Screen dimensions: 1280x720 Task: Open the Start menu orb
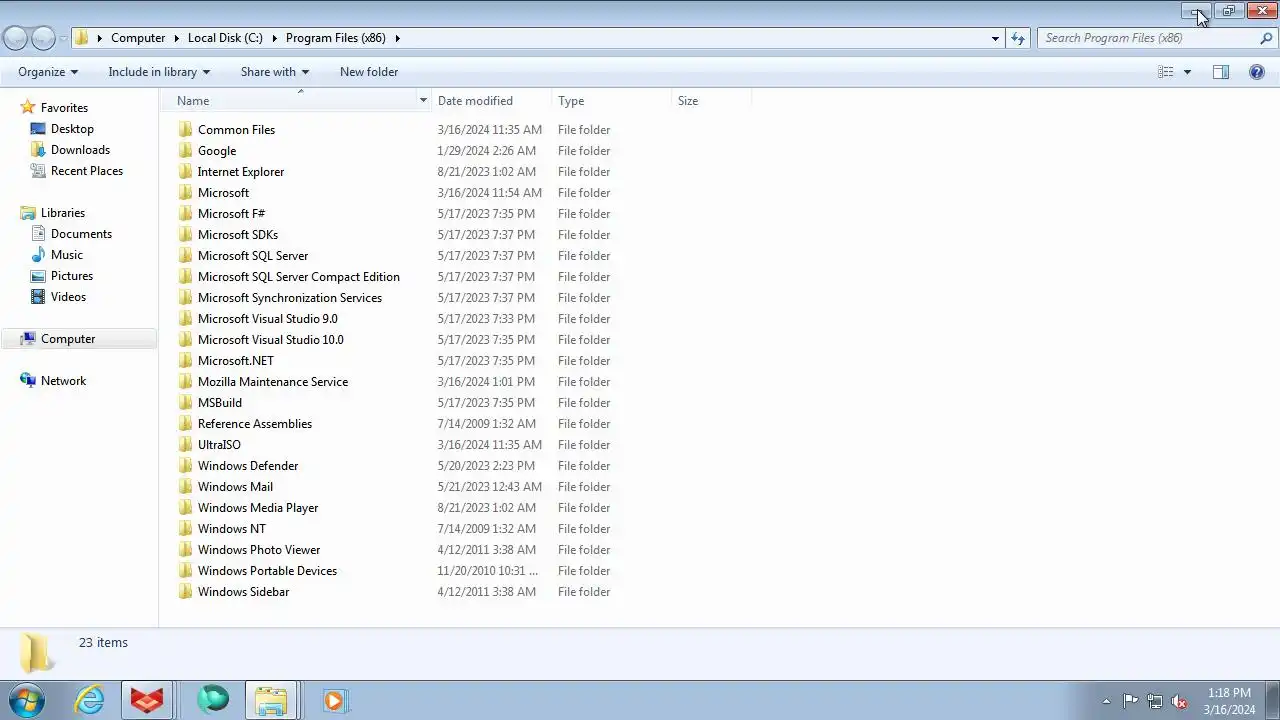26,700
